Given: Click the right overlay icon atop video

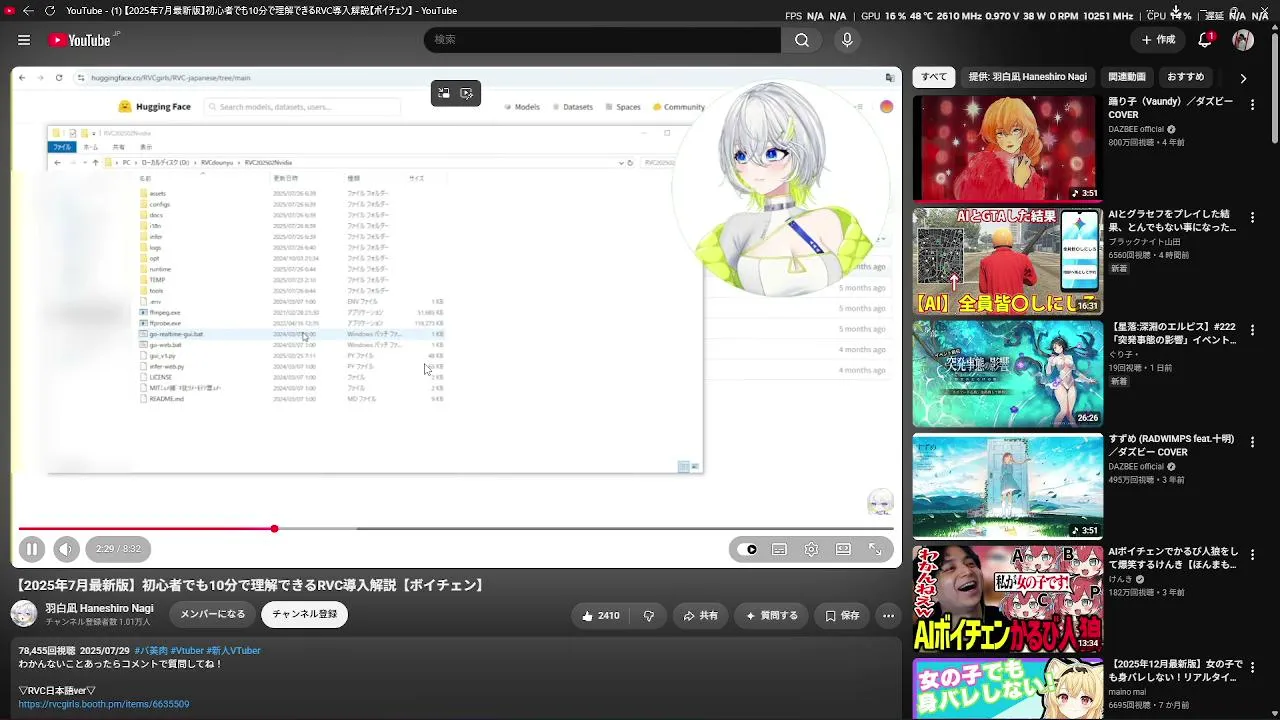Looking at the screenshot, I should (x=467, y=93).
